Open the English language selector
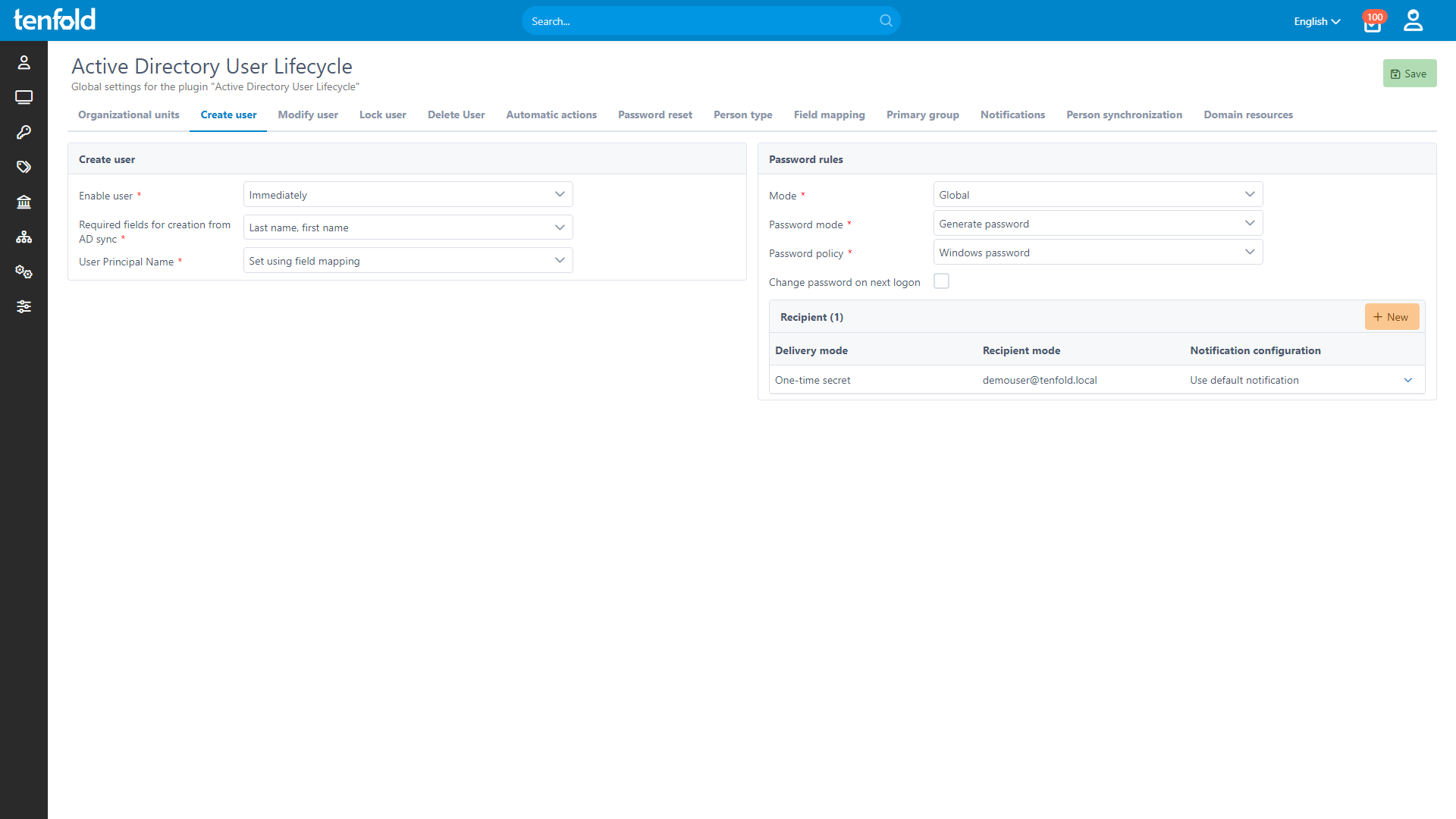1456x819 pixels. (x=1317, y=21)
